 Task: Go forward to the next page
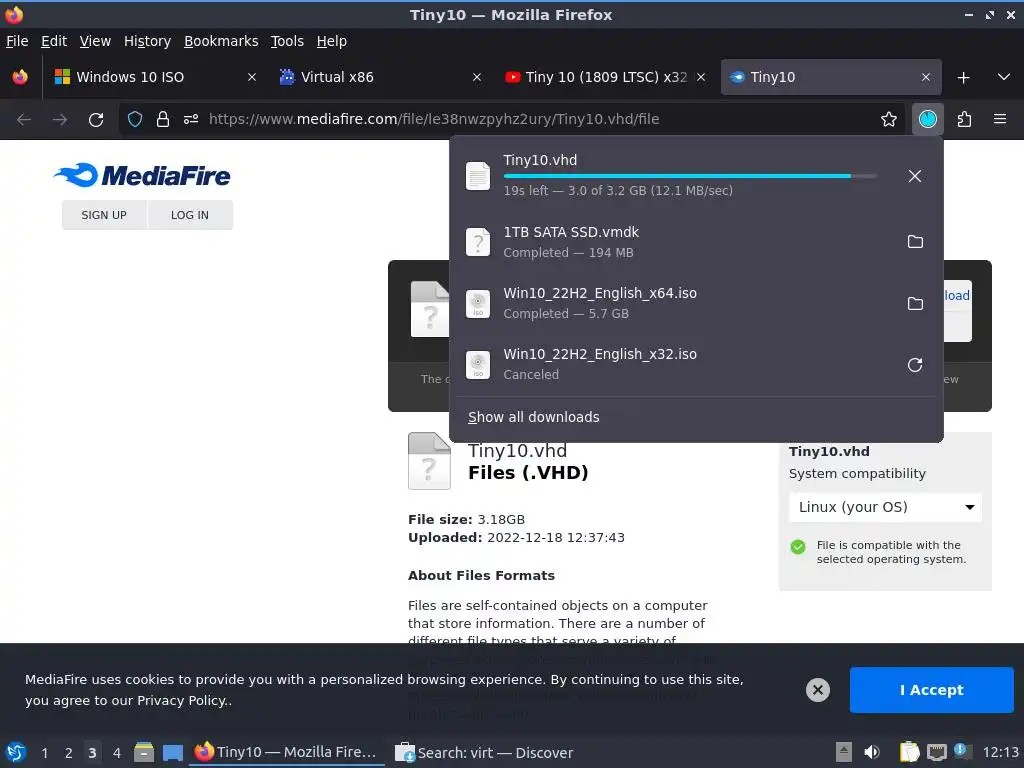point(60,120)
